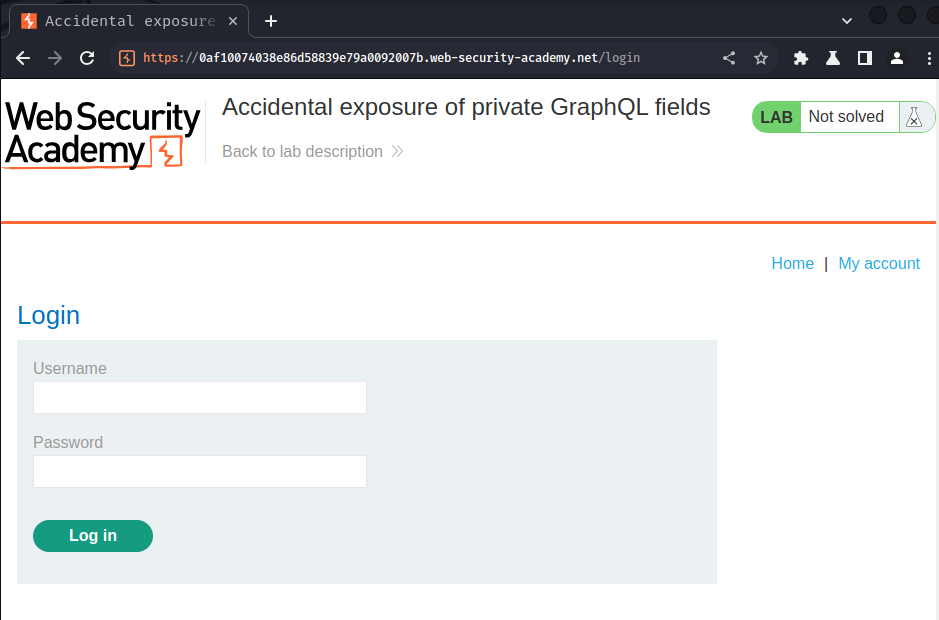Click the LAB green badge
The height and width of the screenshot is (620, 939).
[x=776, y=117]
